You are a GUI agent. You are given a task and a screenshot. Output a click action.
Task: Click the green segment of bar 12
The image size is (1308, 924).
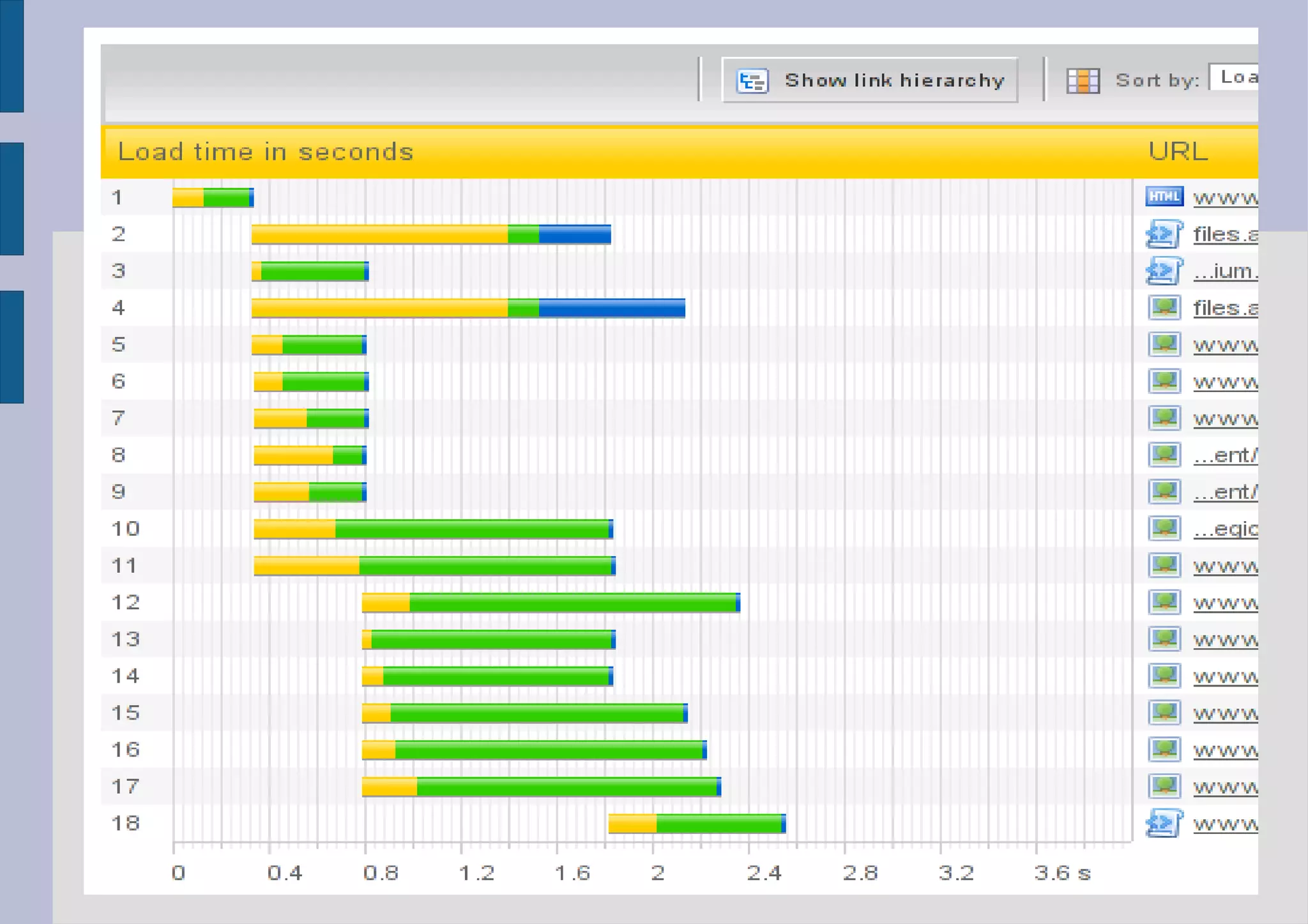pos(572,602)
